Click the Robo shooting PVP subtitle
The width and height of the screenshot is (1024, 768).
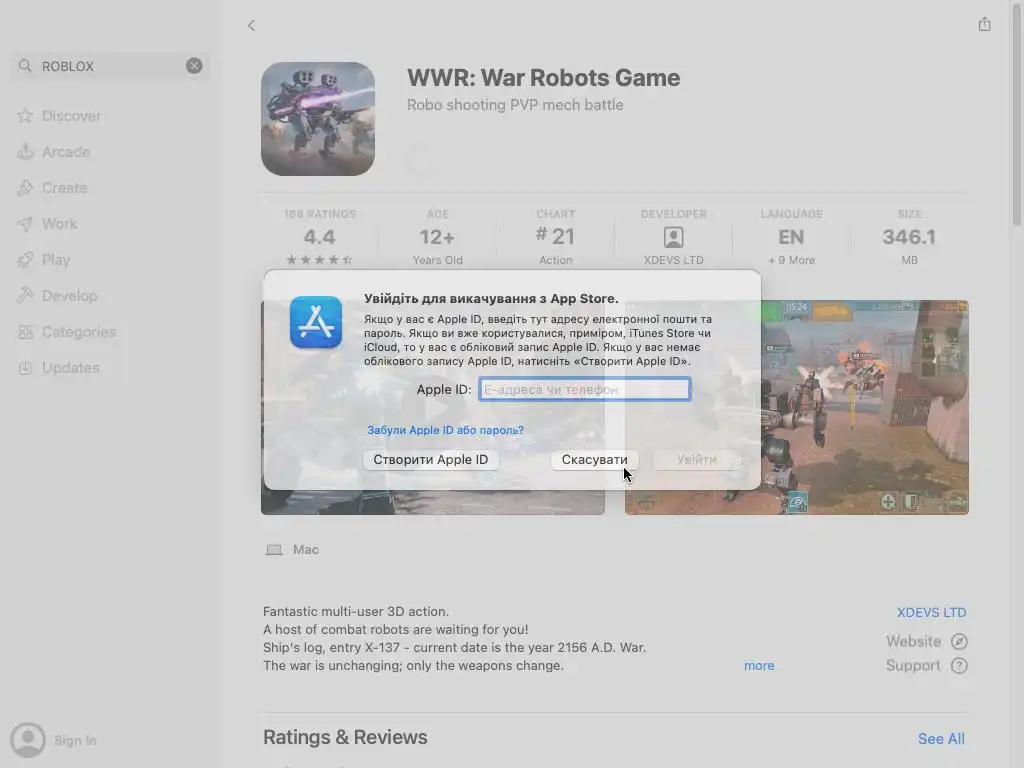tap(515, 104)
